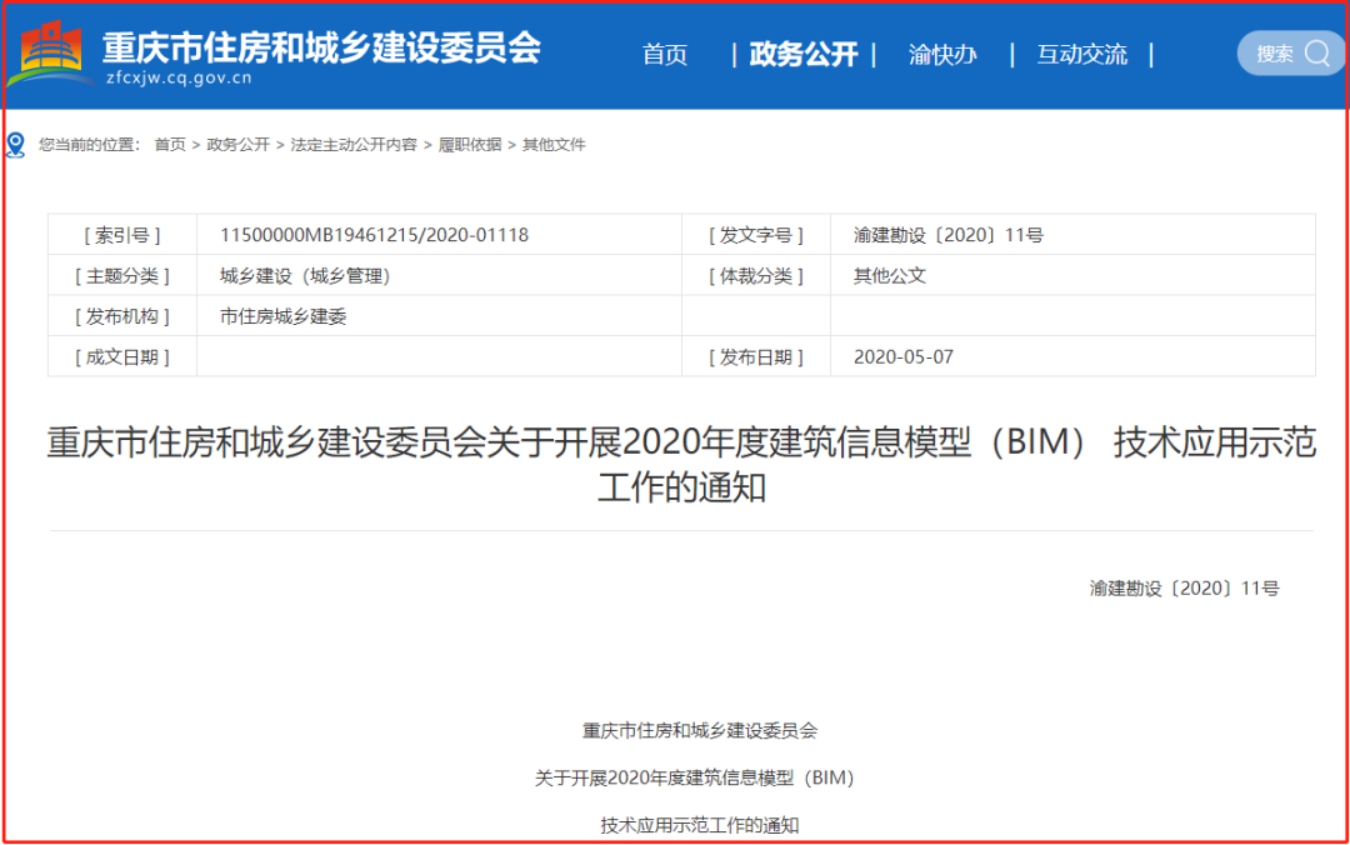
Task: Open the 政务公开 navigation menu item
Action: coord(803,54)
